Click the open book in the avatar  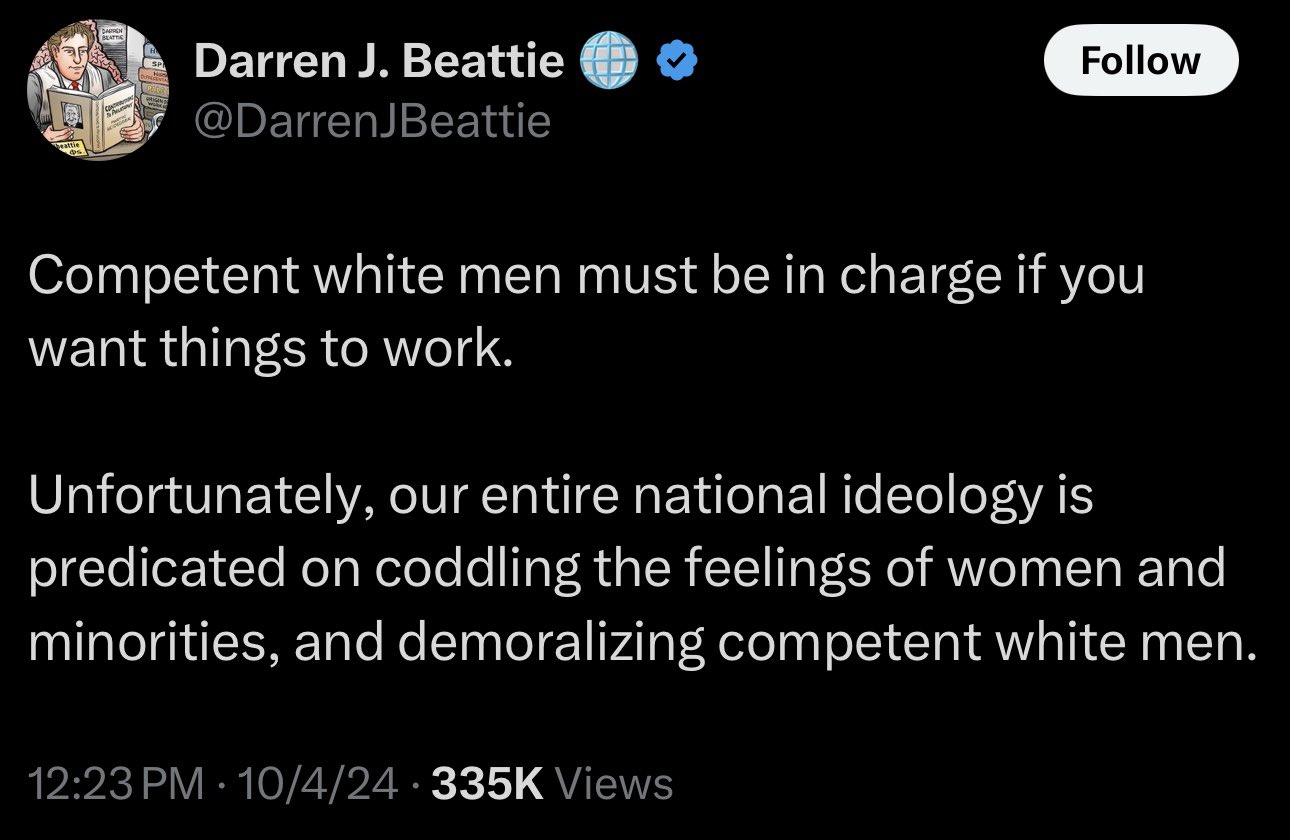88,113
